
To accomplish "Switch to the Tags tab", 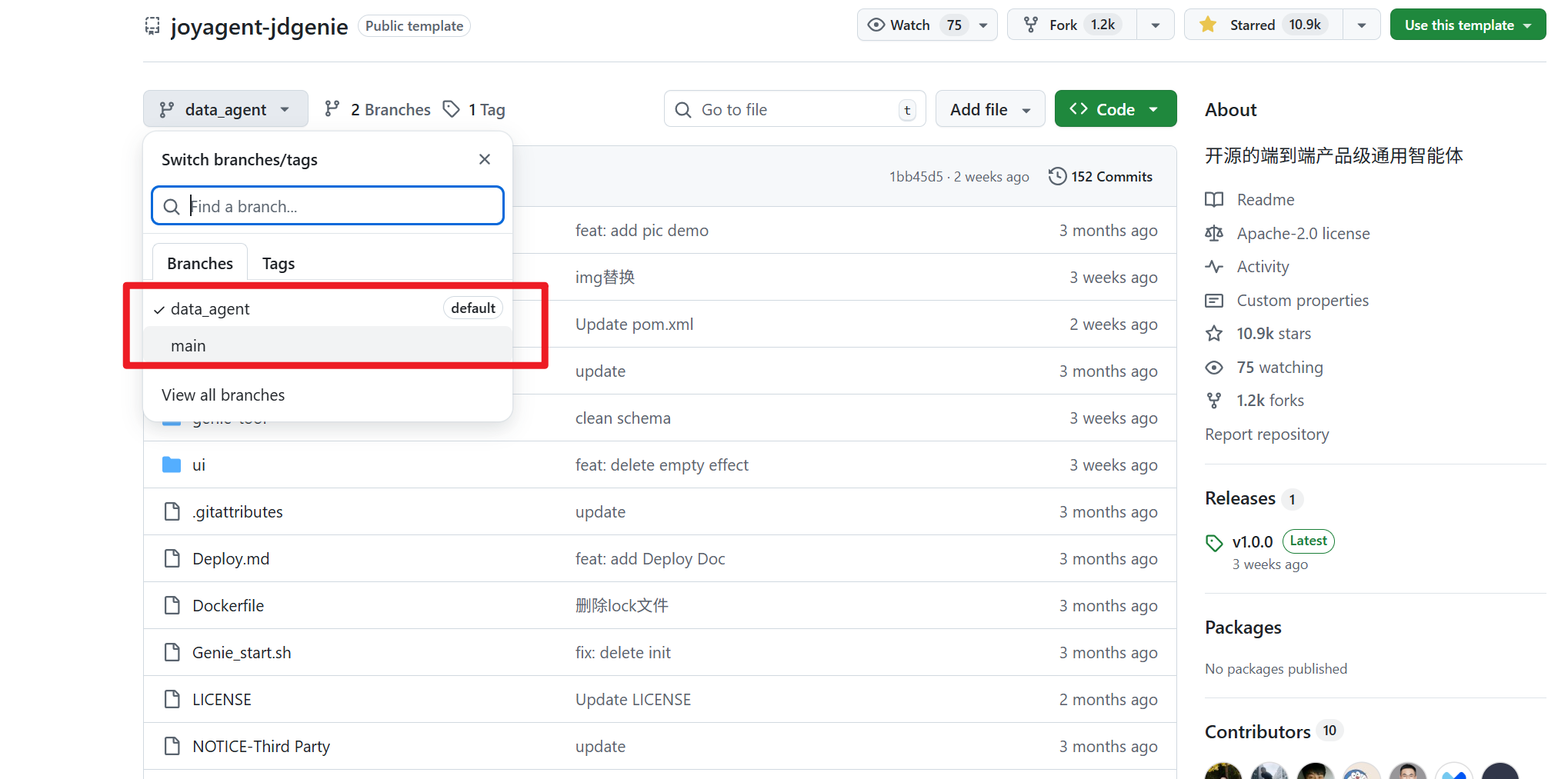I will click(x=279, y=264).
